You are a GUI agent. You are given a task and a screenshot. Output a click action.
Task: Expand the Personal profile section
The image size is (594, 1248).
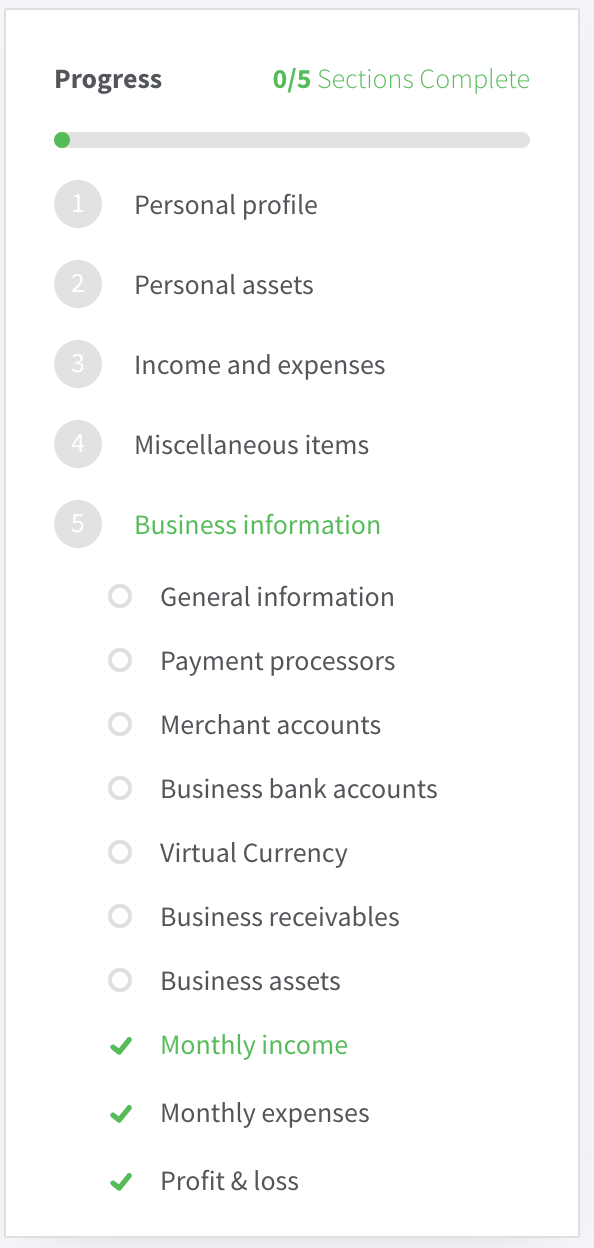pyautogui.click(x=226, y=205)
